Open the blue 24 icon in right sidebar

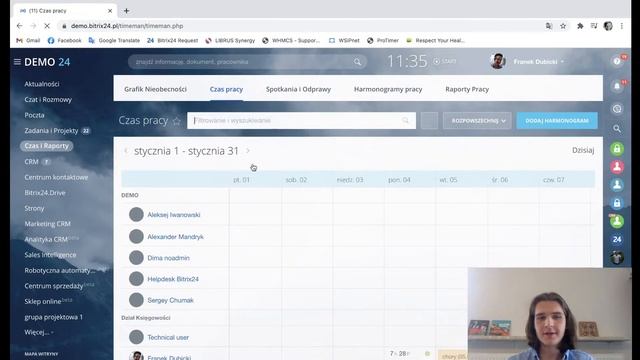click(617, 239)
